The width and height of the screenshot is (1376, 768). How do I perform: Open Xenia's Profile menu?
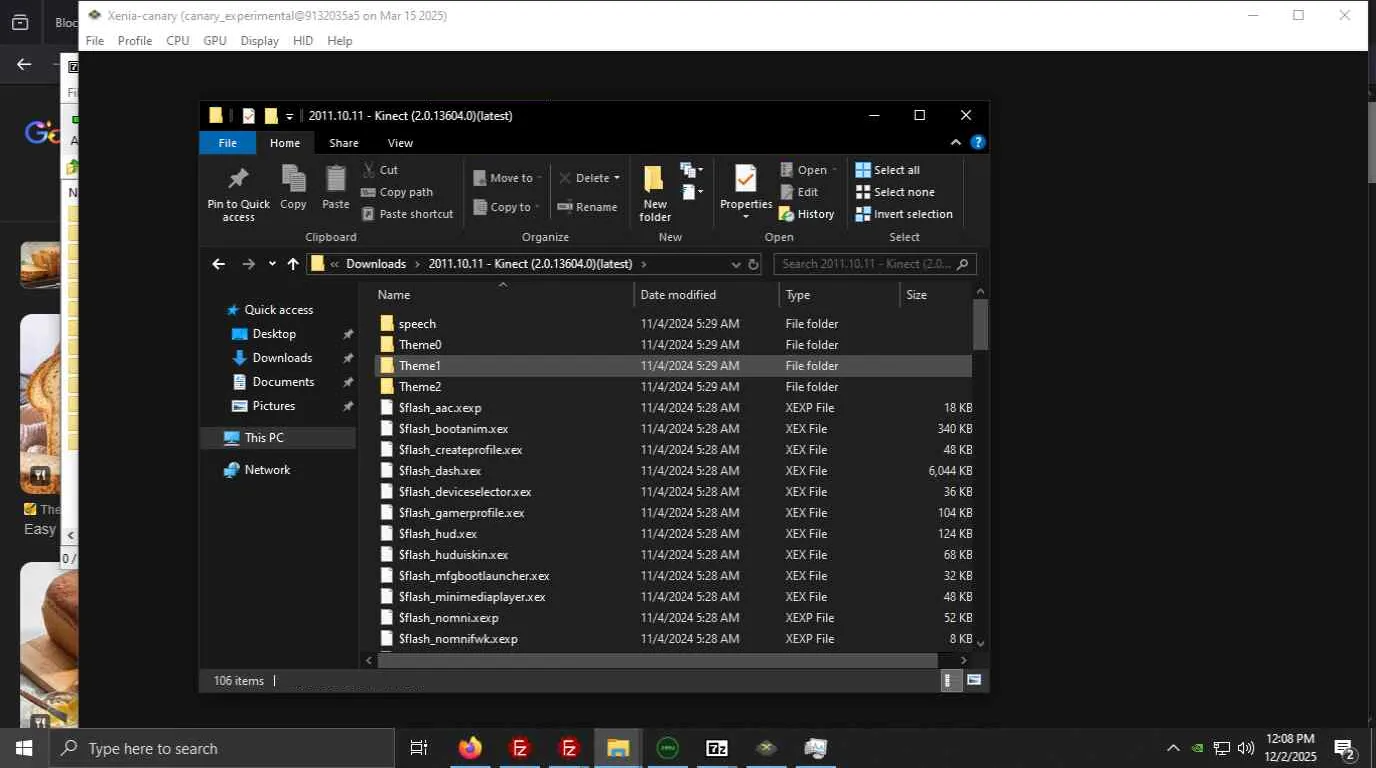coord(135,41)
